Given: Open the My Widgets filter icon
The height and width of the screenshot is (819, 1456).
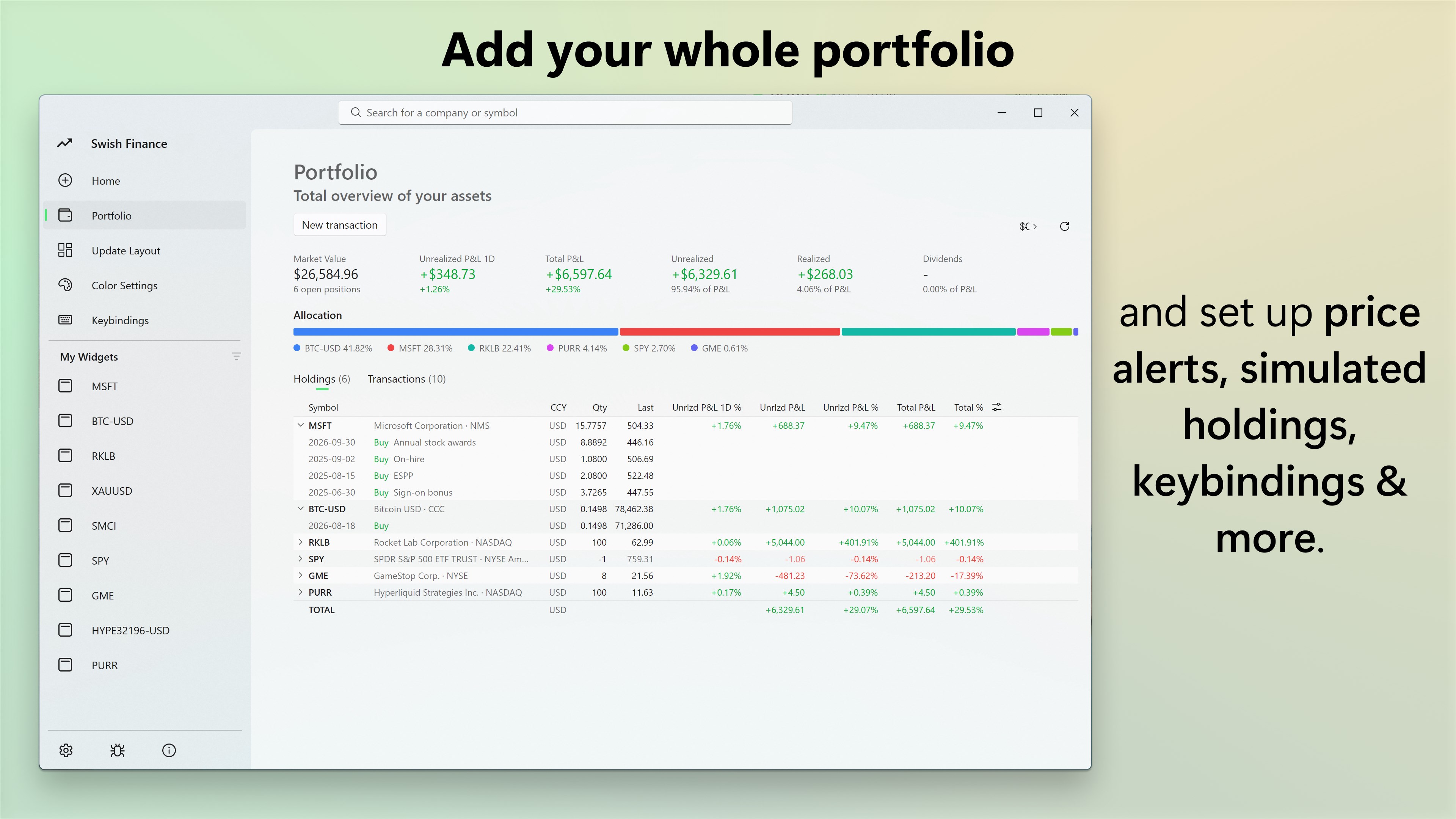Looking at the screenshot, I should point(236,356).
